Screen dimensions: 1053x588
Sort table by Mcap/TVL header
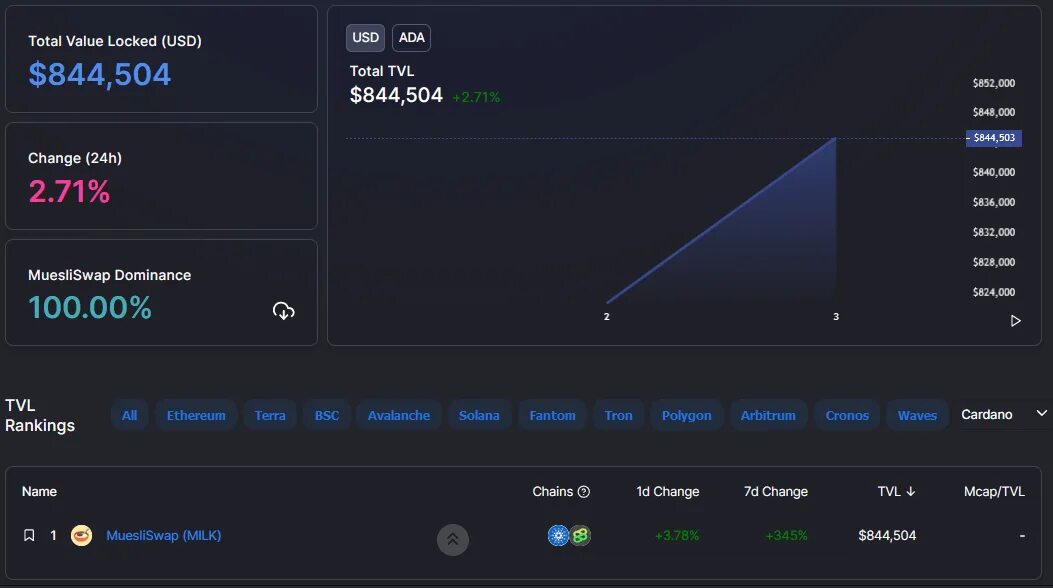[994, 491]
